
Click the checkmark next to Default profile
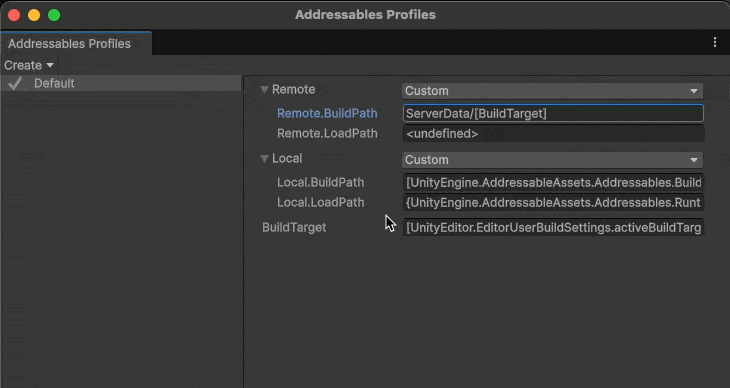click(x=15, y=83)
